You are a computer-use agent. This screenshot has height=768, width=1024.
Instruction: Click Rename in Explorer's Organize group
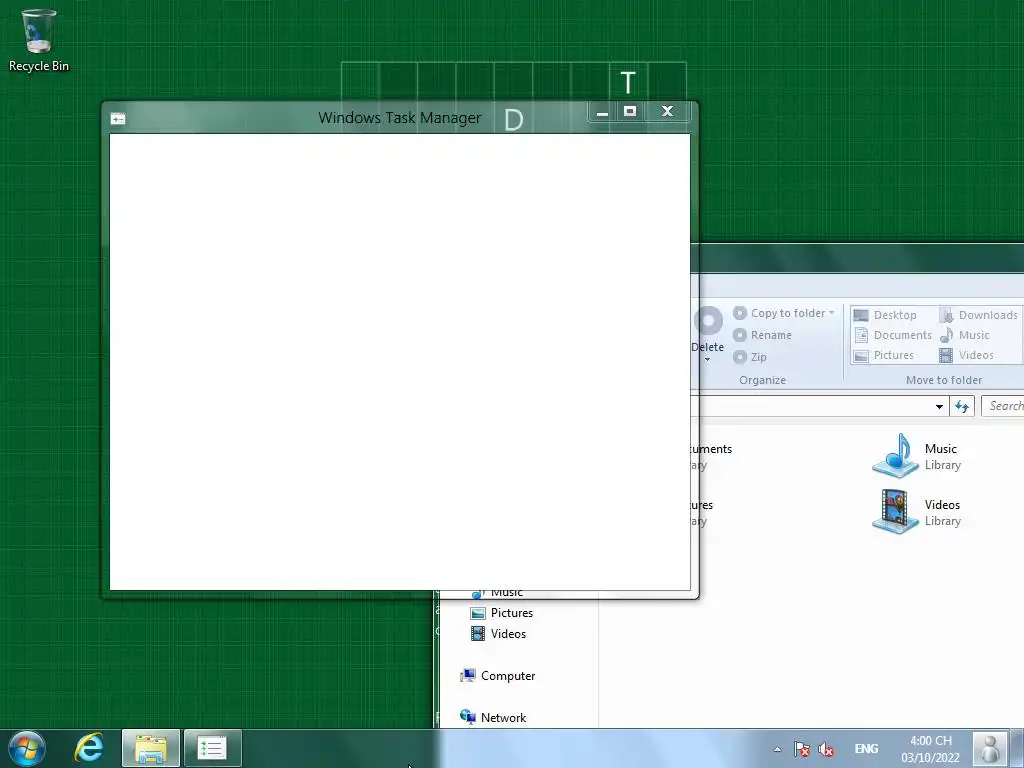pos(762,335)
